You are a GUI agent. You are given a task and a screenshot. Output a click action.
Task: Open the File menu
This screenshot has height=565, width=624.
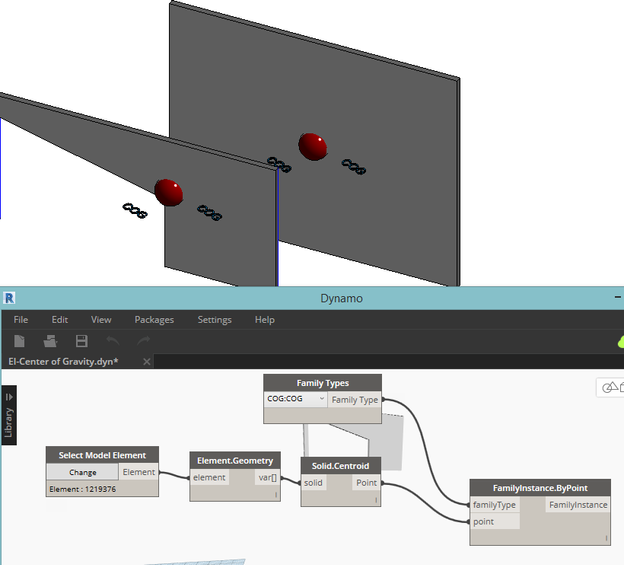point(21,320)
